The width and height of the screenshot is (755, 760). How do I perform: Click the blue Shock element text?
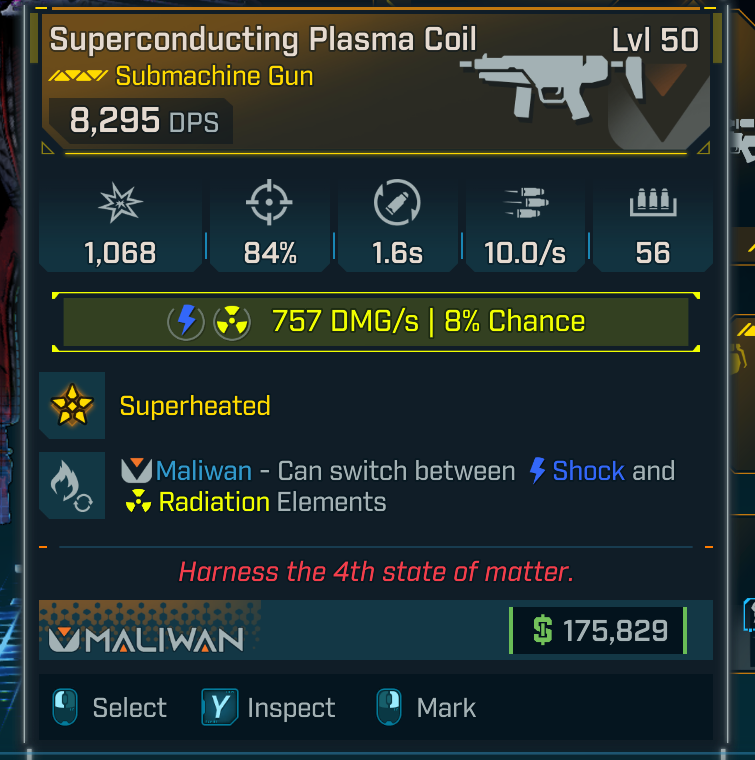pyautogui.click(x=588, y=471)
